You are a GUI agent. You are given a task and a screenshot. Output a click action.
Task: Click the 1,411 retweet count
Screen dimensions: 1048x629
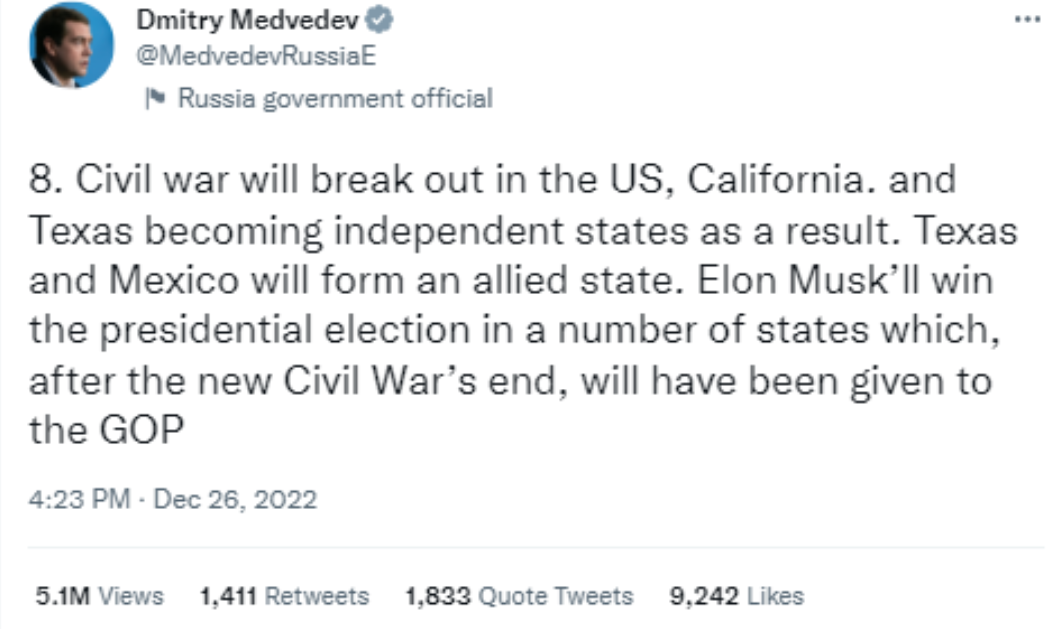227,597
